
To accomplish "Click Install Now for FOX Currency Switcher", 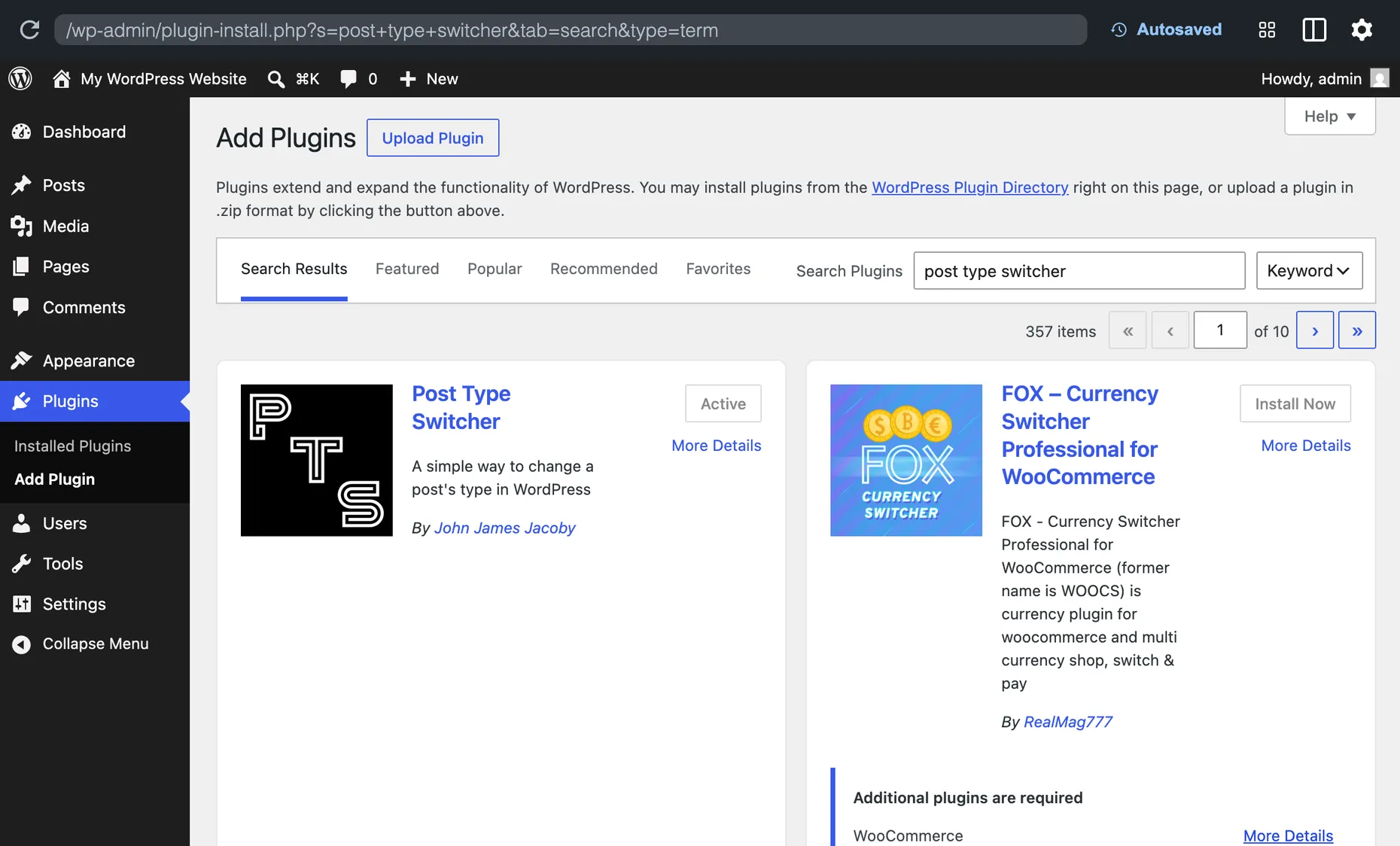I will point(1295,403).
